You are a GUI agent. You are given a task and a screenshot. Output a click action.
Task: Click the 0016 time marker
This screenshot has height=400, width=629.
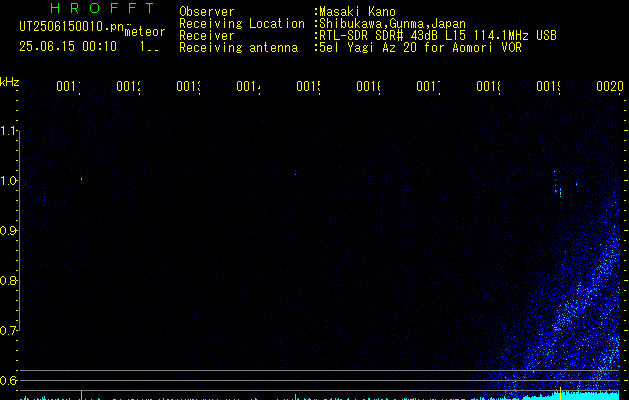pos(368,86)
